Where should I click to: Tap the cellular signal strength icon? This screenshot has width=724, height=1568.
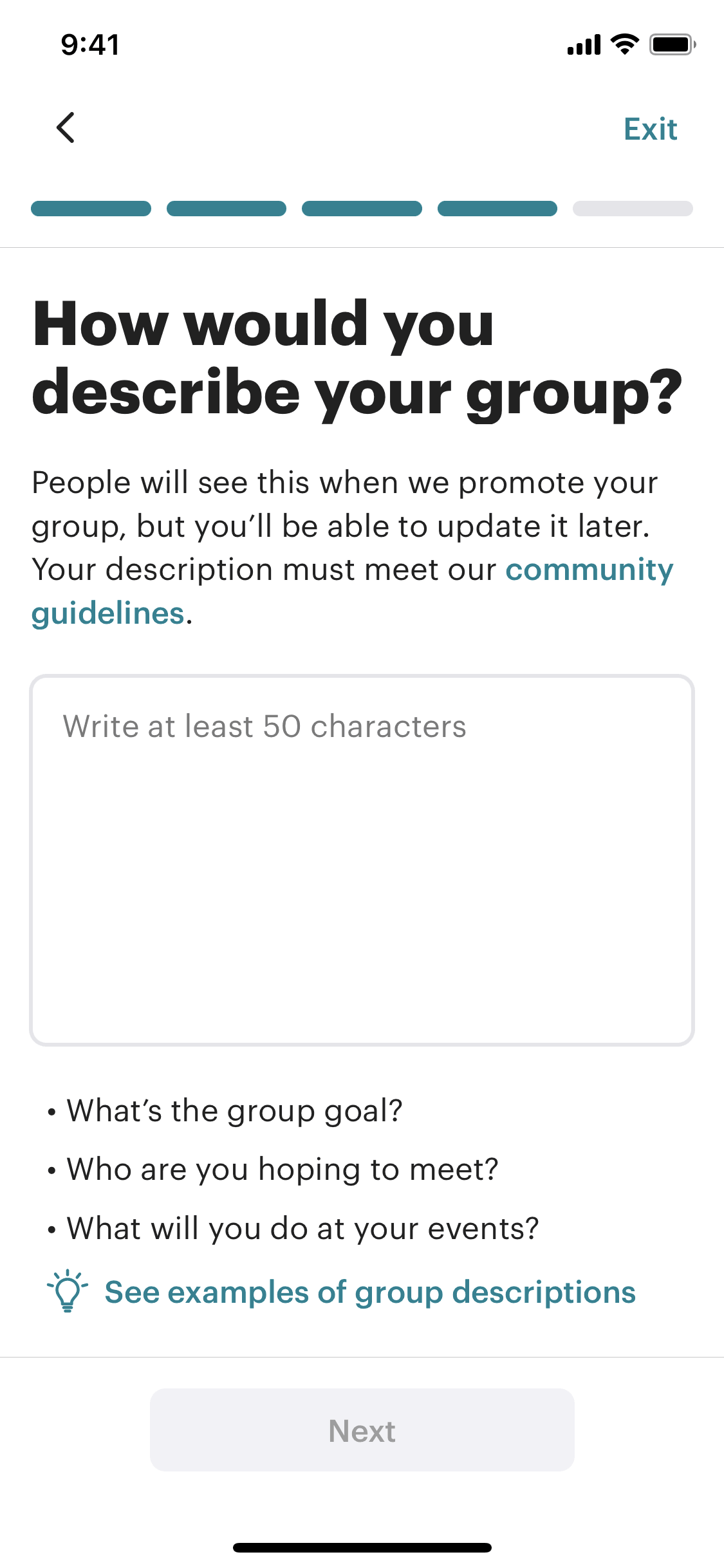(584, 45)
